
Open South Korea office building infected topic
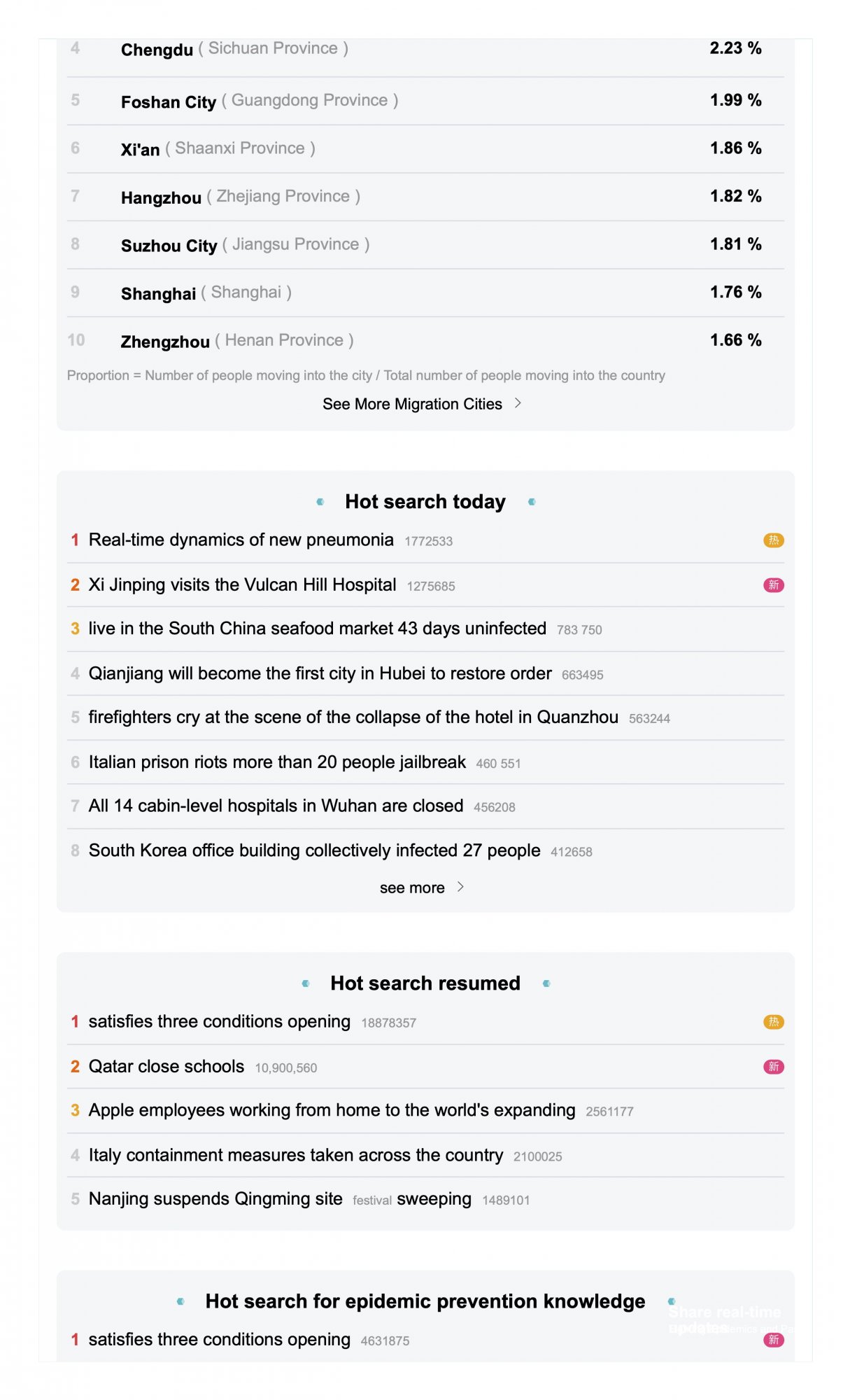click(314, 850)
